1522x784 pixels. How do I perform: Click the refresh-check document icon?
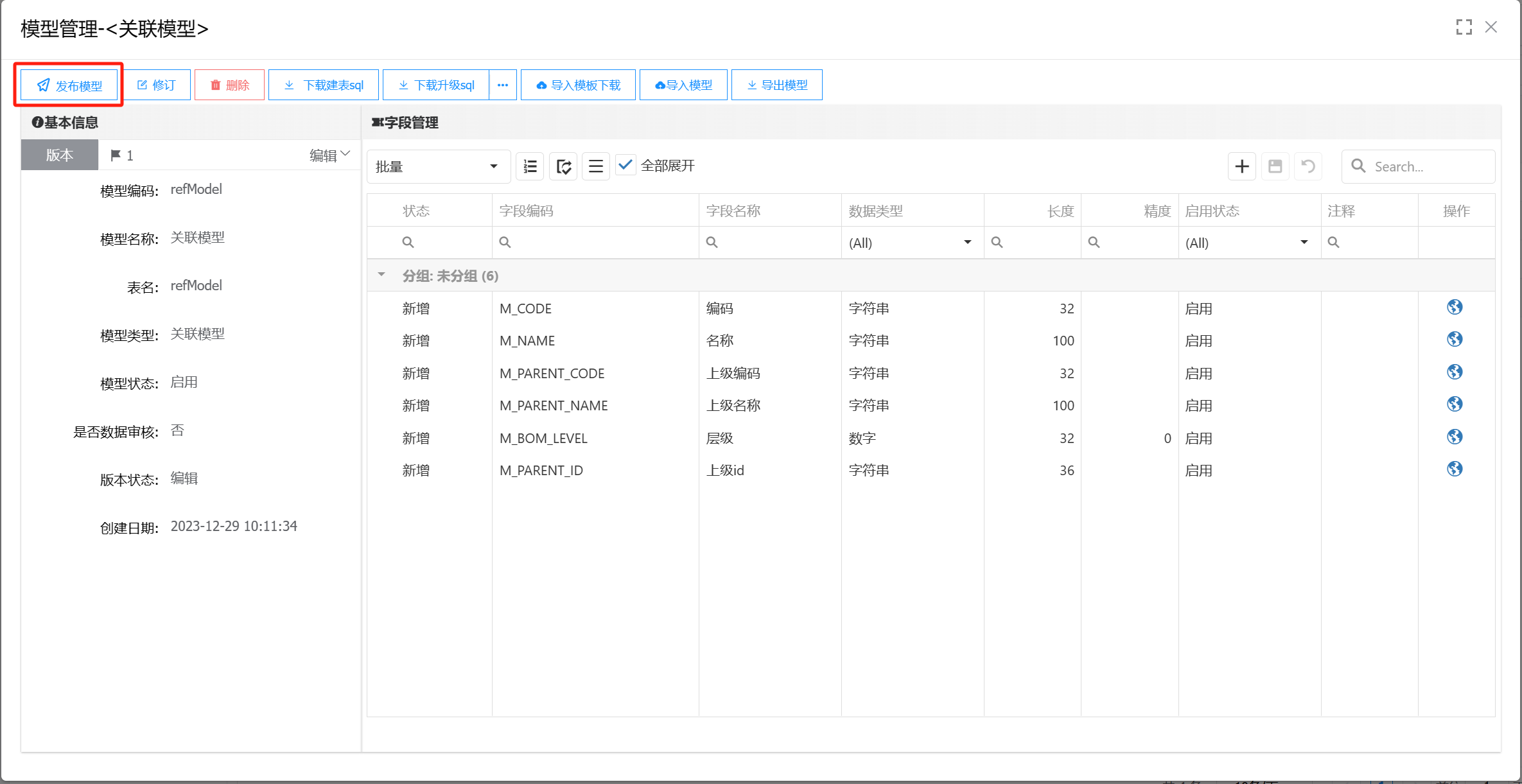(563, 167)
